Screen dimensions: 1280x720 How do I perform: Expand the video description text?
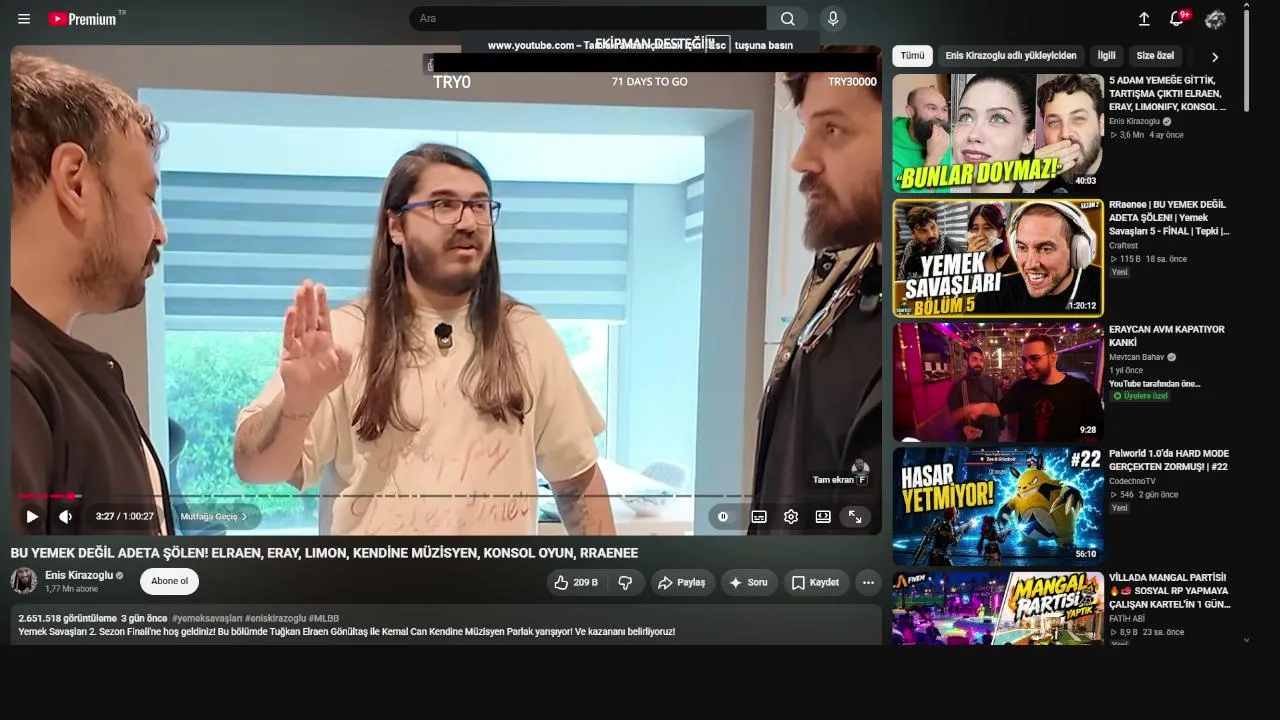(446, 625)
